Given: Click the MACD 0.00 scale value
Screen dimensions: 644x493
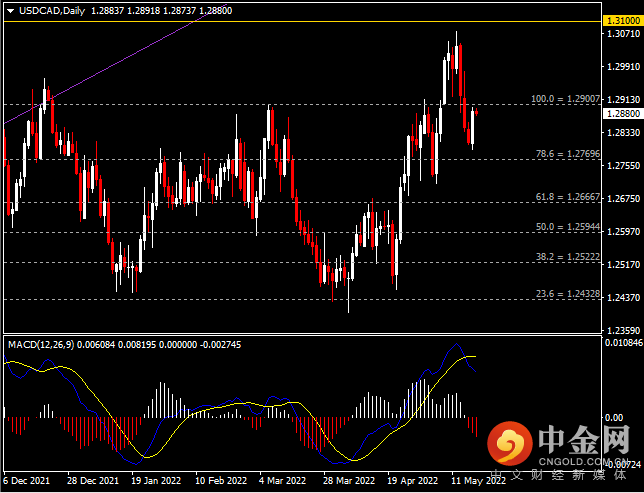Looking at the screenshot, I should tap(616, 418).
